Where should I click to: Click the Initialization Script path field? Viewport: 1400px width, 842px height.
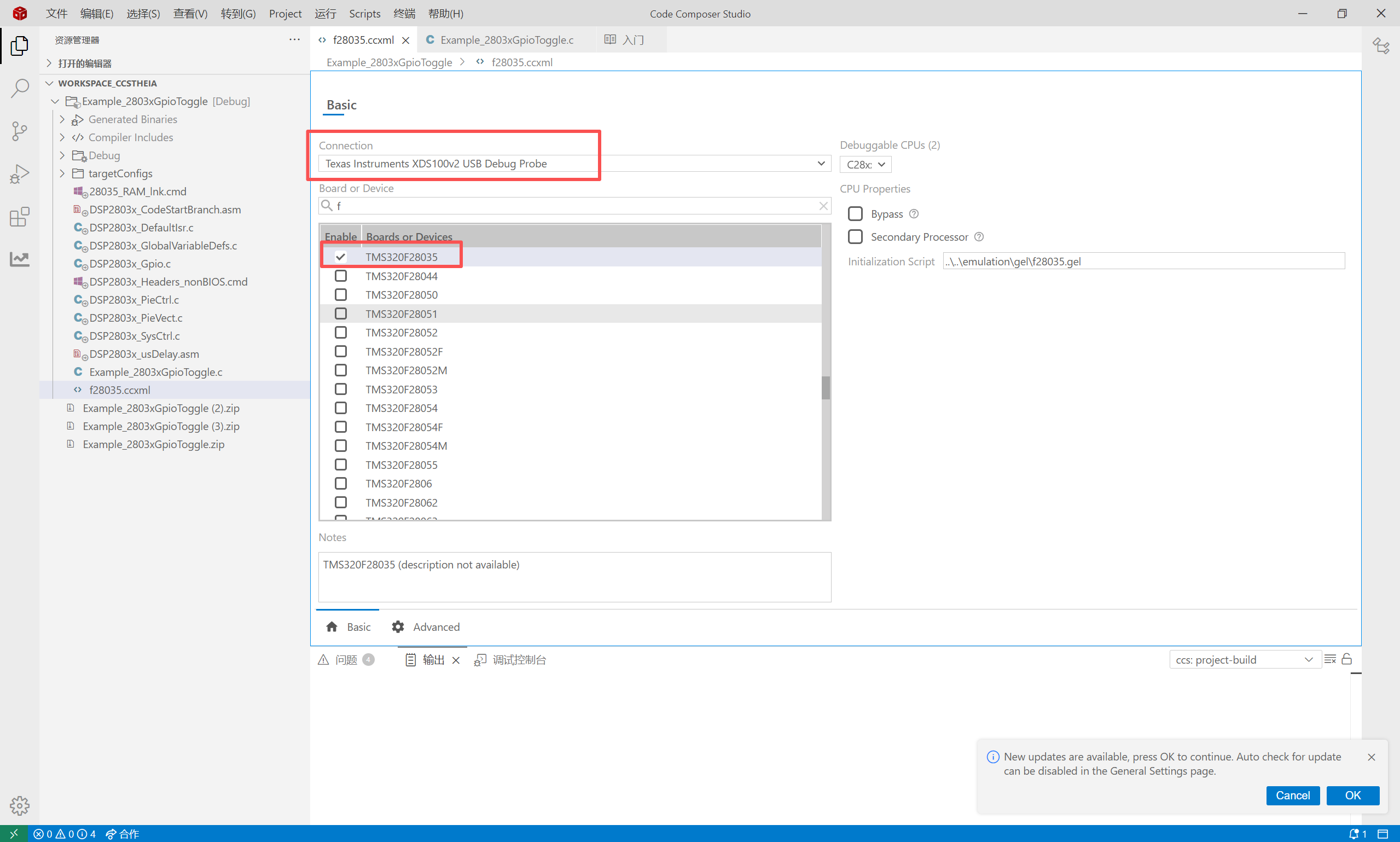pos(1143,262)
